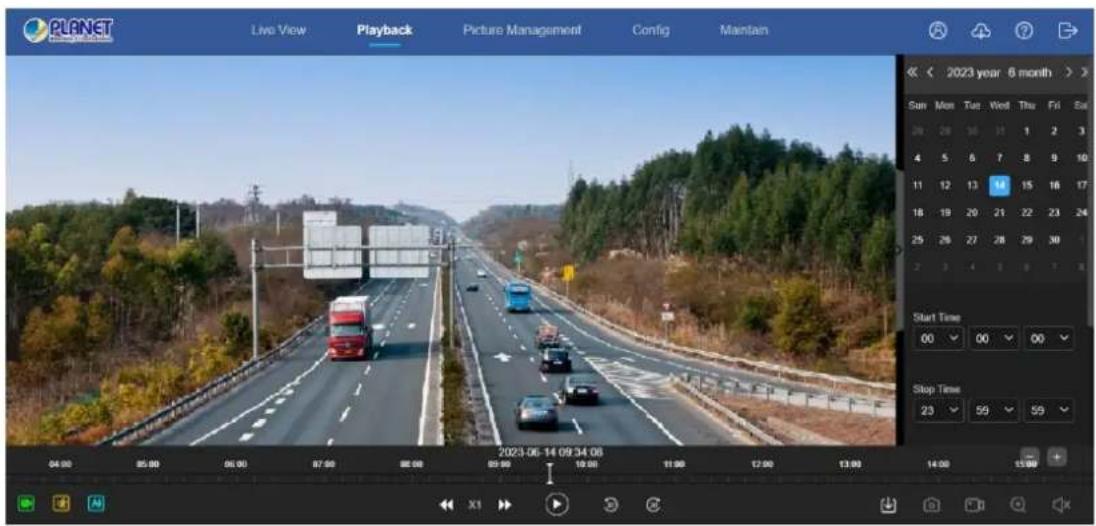Viewport: 1096px width, 526px height.
Task: Go to previous year double arrow
Action: click(x=911, y=72)
